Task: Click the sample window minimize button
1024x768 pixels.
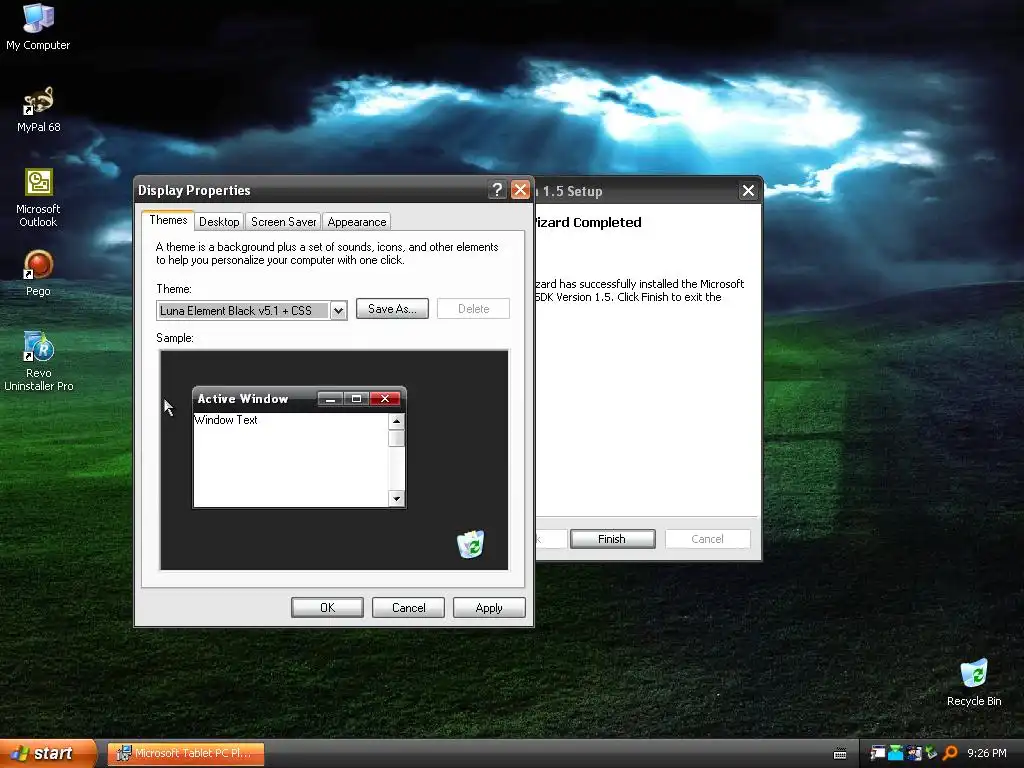Action: click(330, 399)
